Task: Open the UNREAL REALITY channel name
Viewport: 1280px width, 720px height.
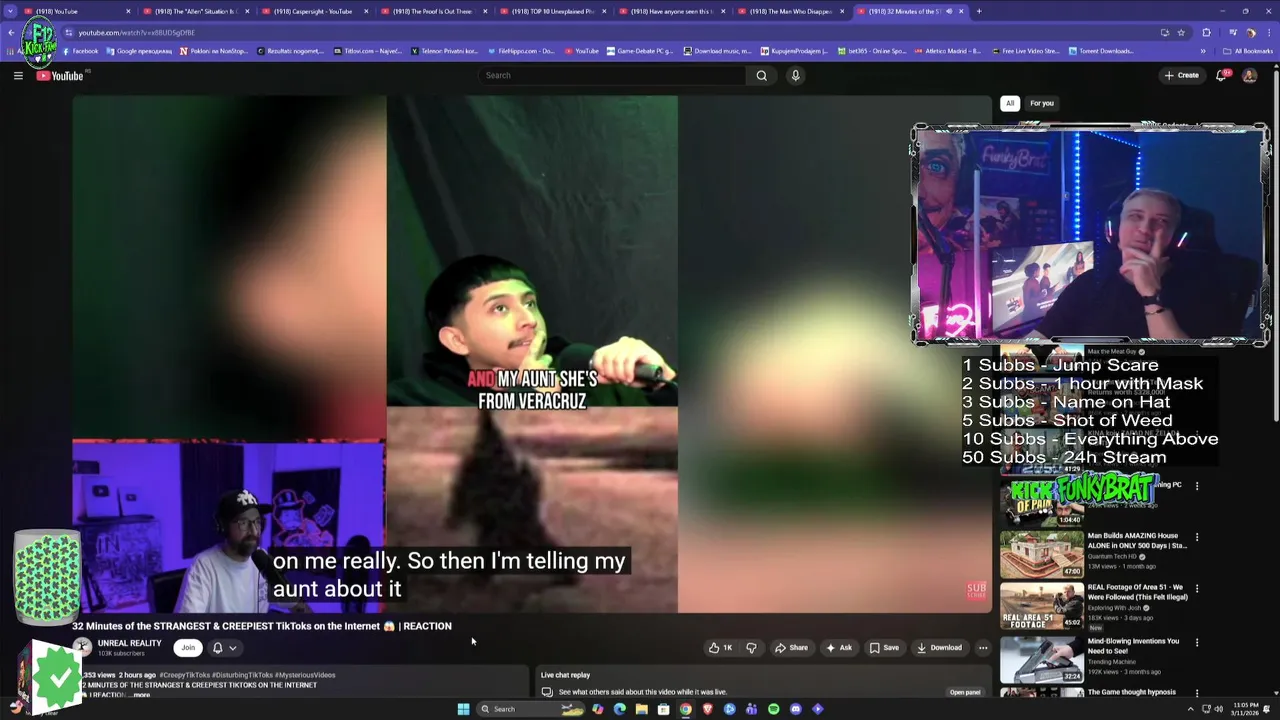Action: pyautogui.click(x=129, y=643)
